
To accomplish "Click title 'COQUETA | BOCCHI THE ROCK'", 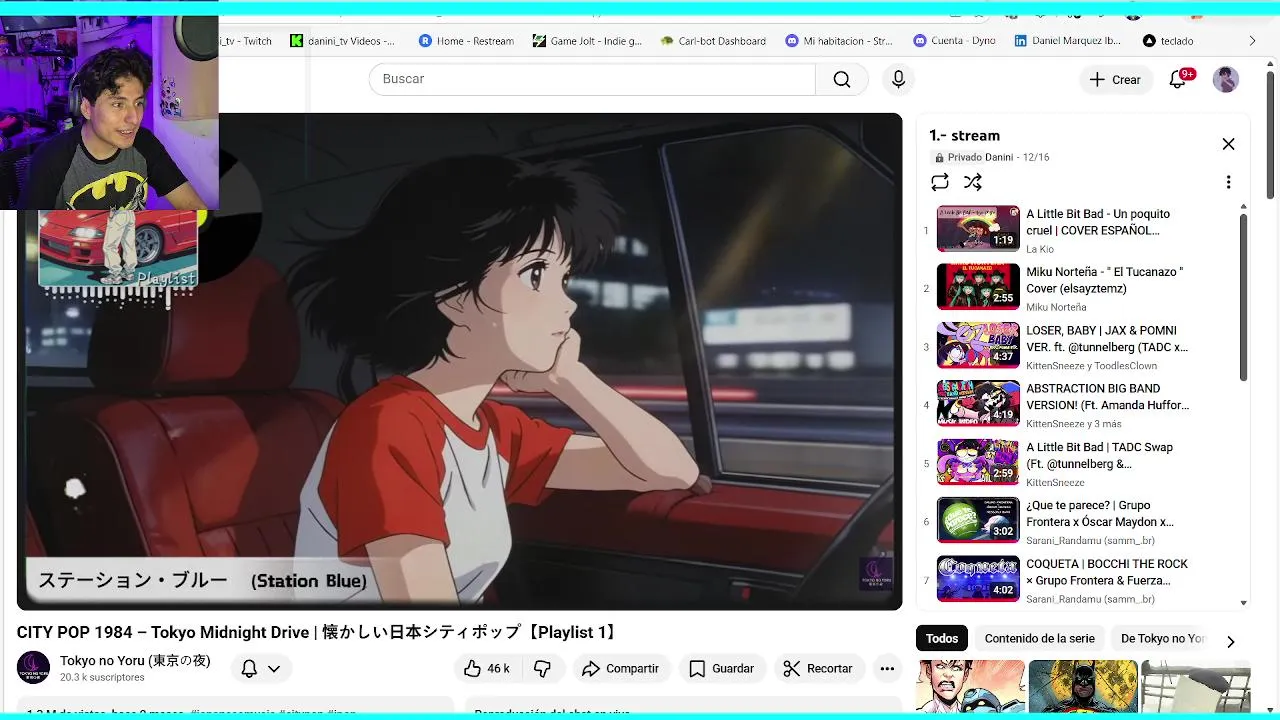I will [1107, 572].
